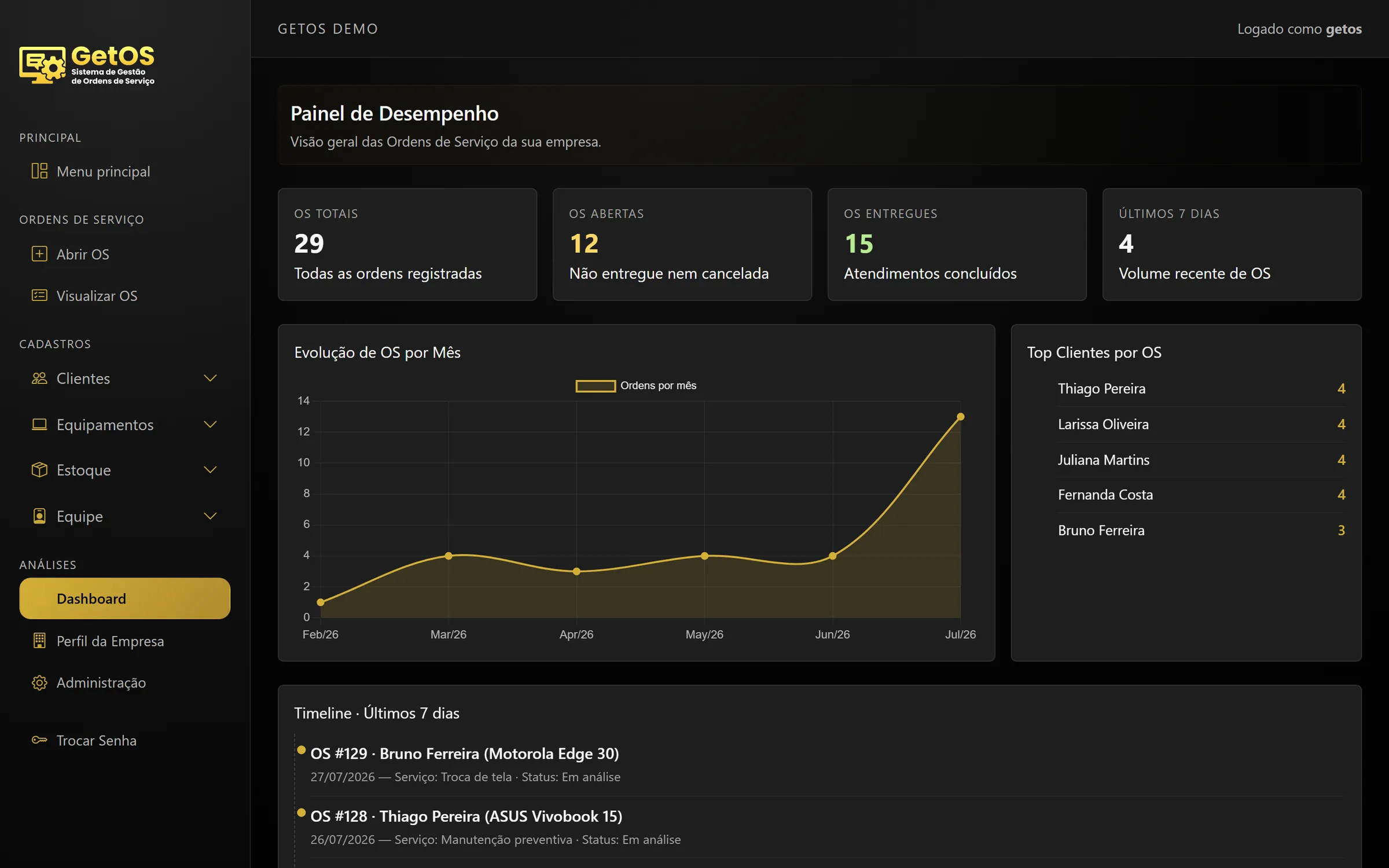Click the Jul/26 chart data point
Screen dimensions: 1389x868
(x=960, y=417)
